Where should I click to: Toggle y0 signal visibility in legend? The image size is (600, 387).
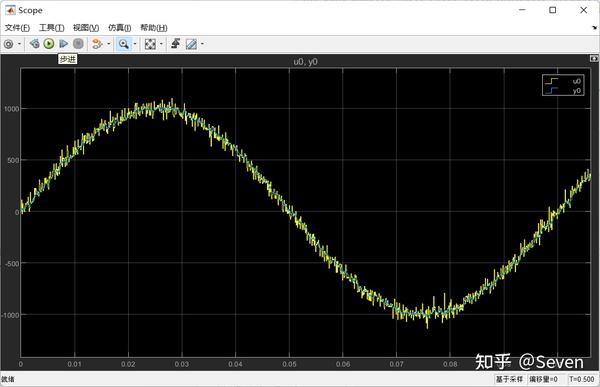(563, 91)
